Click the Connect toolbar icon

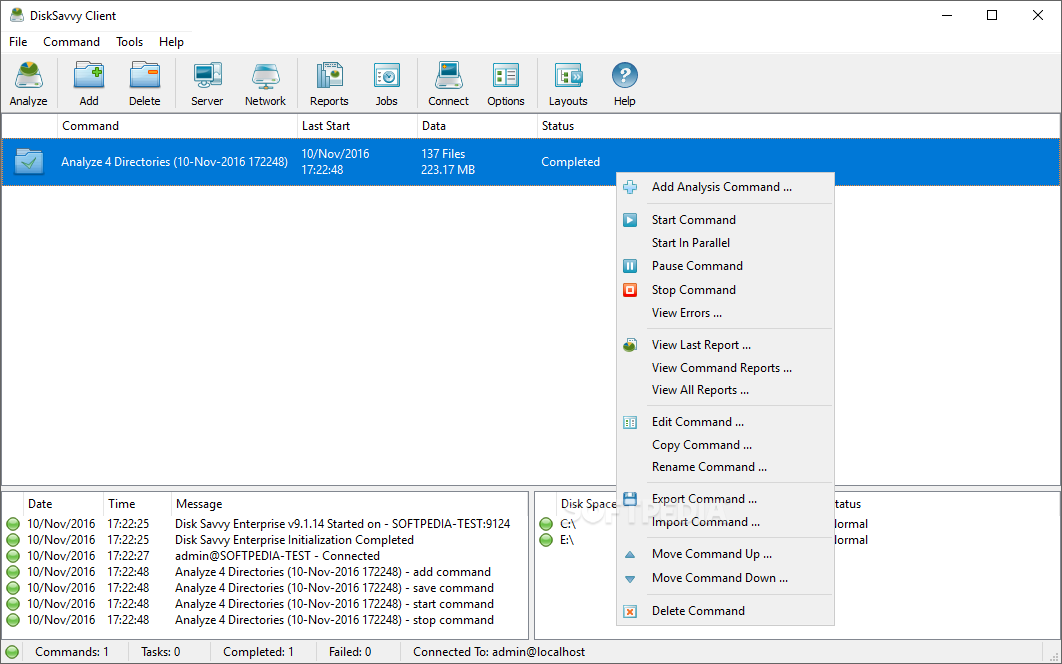click(448, 83)
